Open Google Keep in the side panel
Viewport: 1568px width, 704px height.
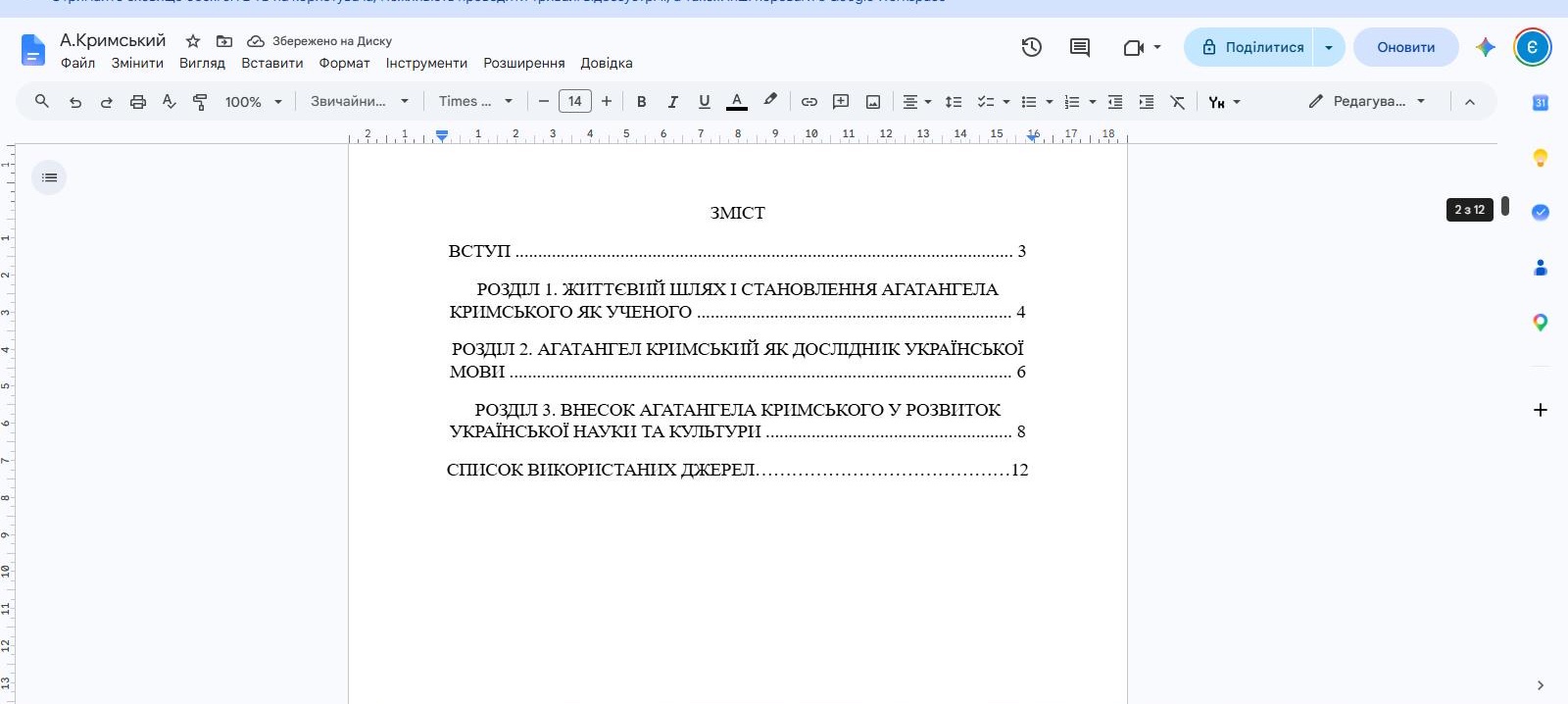(x=1541, y=158)
